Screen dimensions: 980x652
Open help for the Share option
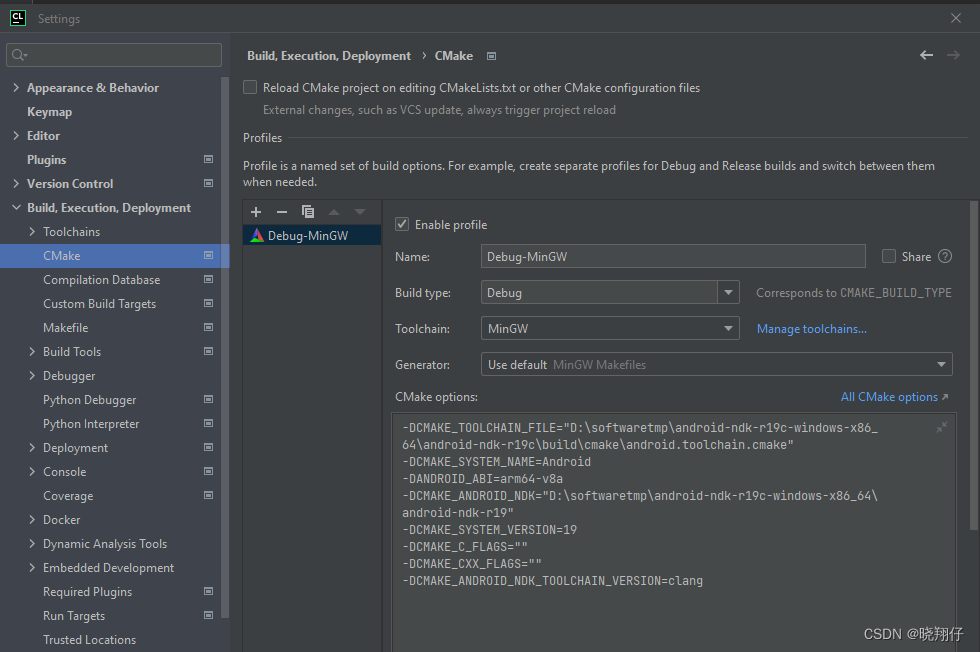coord(945,256)
